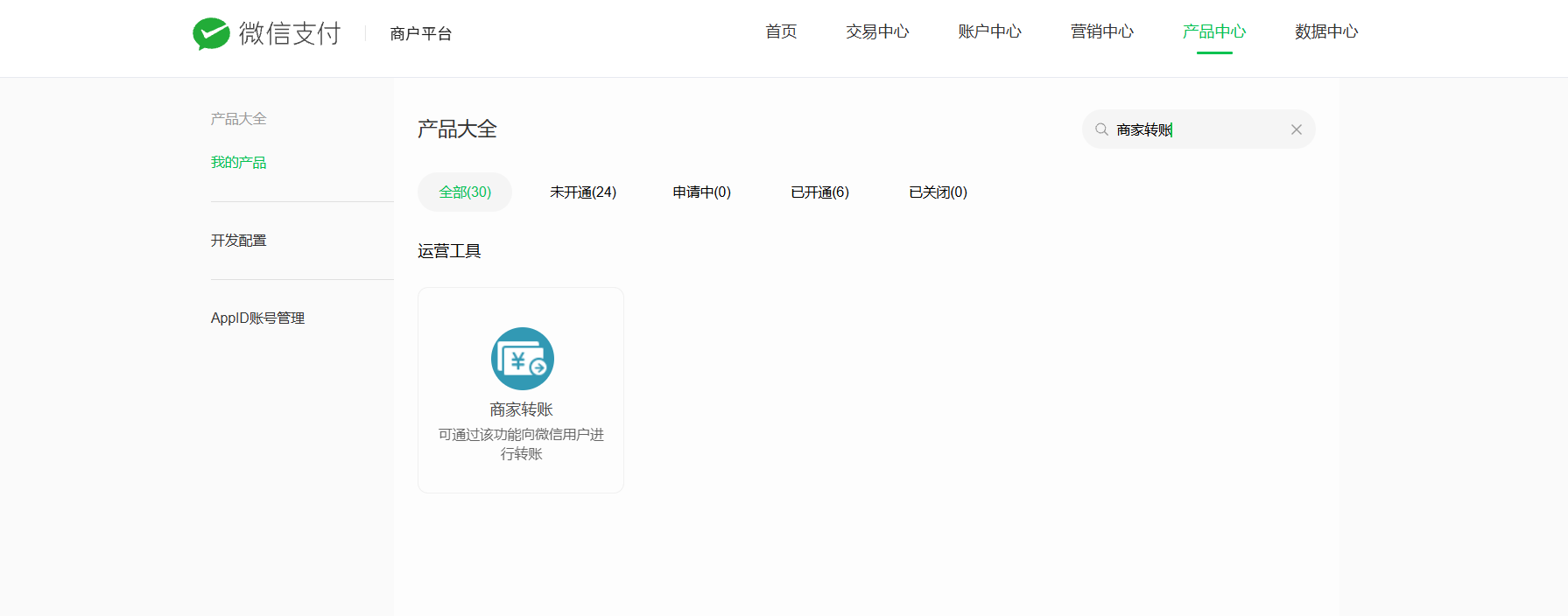The width and height of the screenshot is (1568, 616).
Task: Open 我的产品 in the sidebar
Action: (238, 162)
